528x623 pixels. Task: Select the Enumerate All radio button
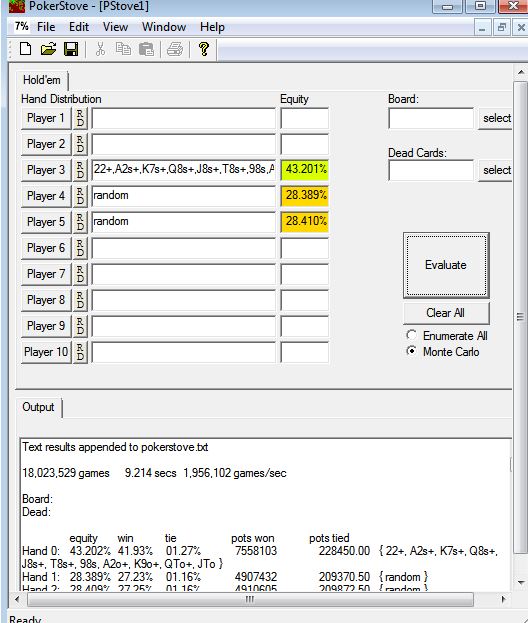pos(412,335)
